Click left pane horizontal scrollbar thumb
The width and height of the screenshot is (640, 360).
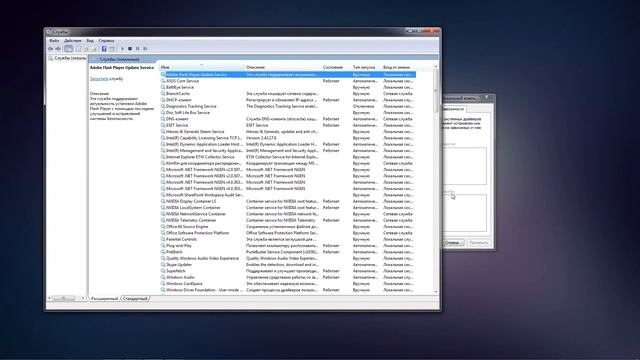(x=64, y=299)
